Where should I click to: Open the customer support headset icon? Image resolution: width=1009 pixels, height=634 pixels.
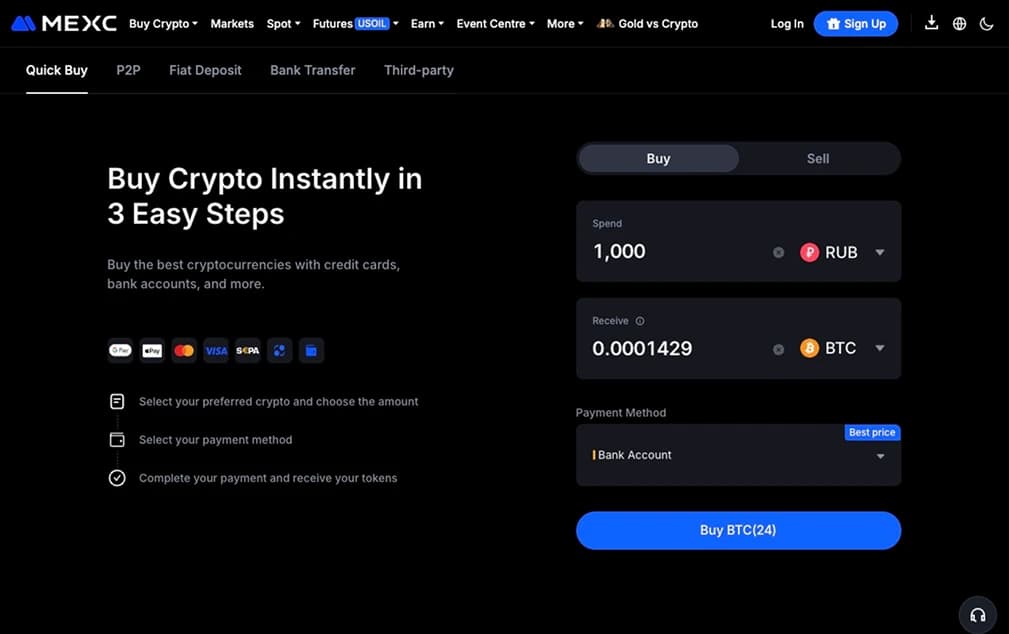978,614
